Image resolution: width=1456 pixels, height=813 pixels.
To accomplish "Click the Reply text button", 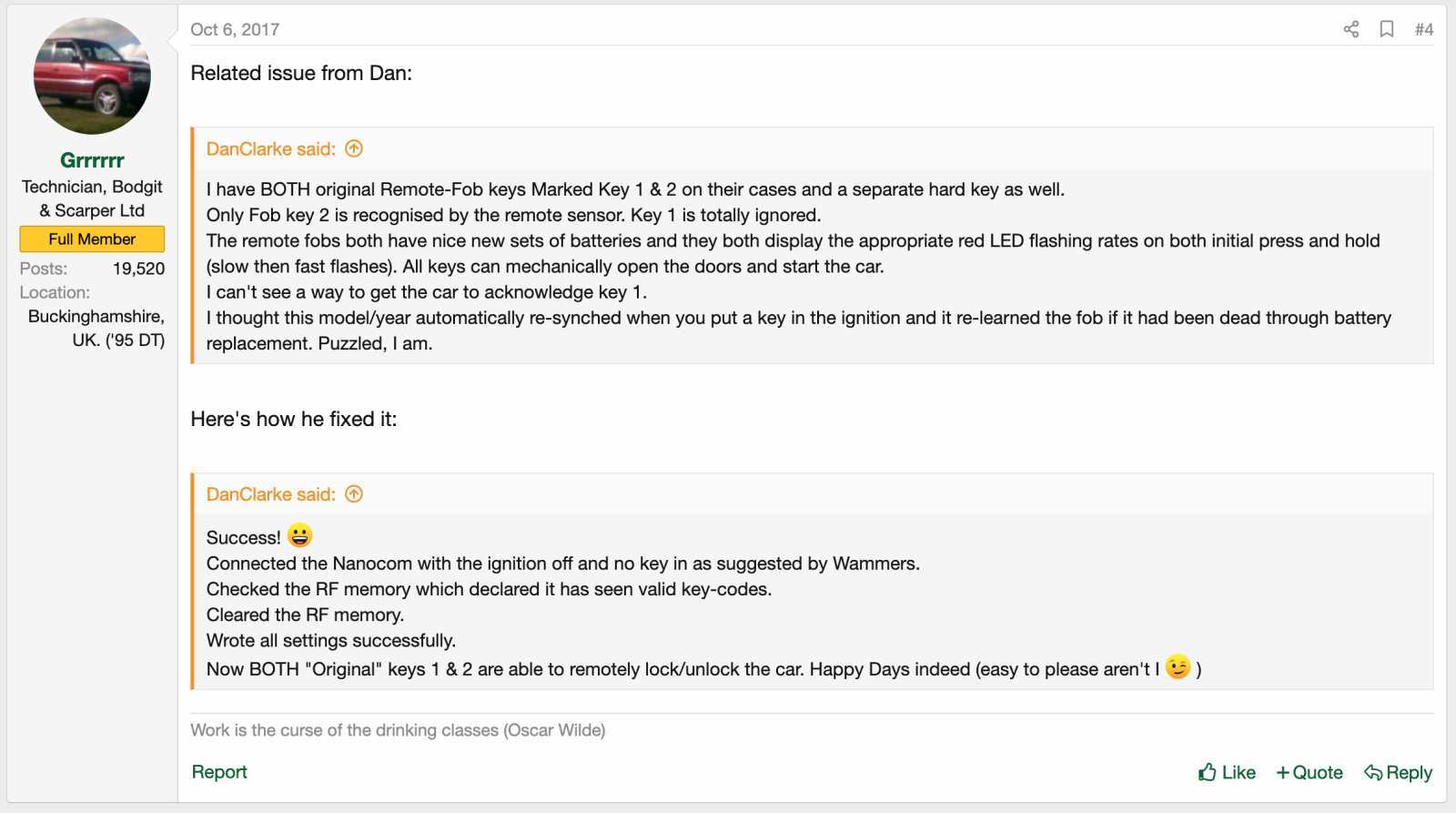I will 1409,772.
